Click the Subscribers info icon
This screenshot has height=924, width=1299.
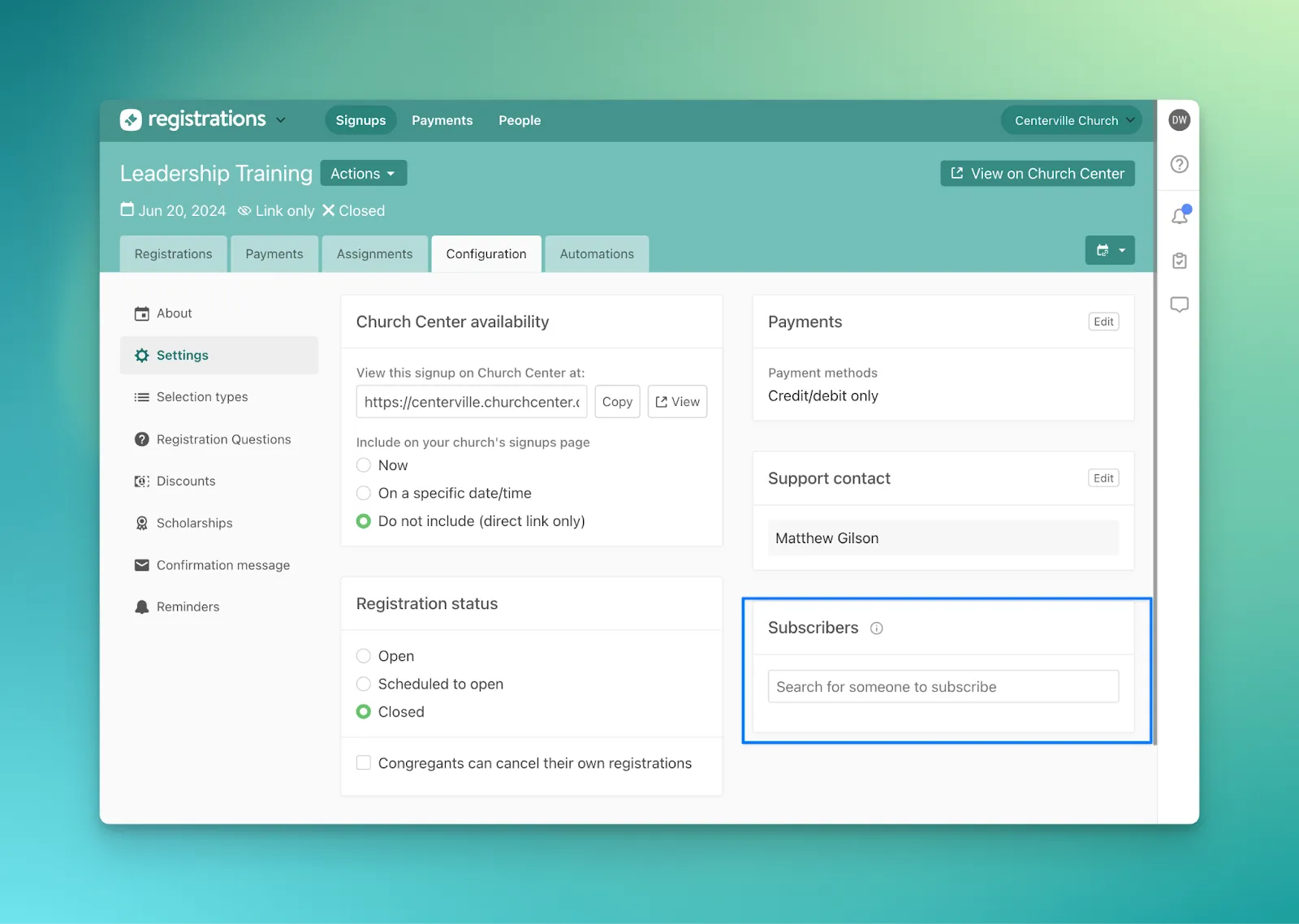click(x=876, y=628)
